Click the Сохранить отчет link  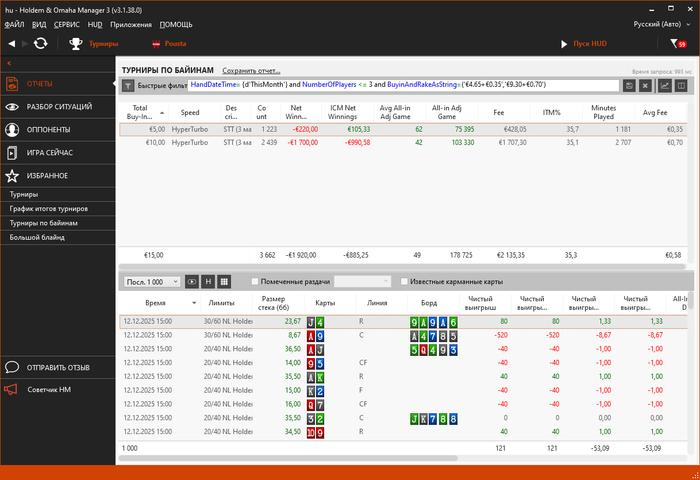[x=251, y=71]
